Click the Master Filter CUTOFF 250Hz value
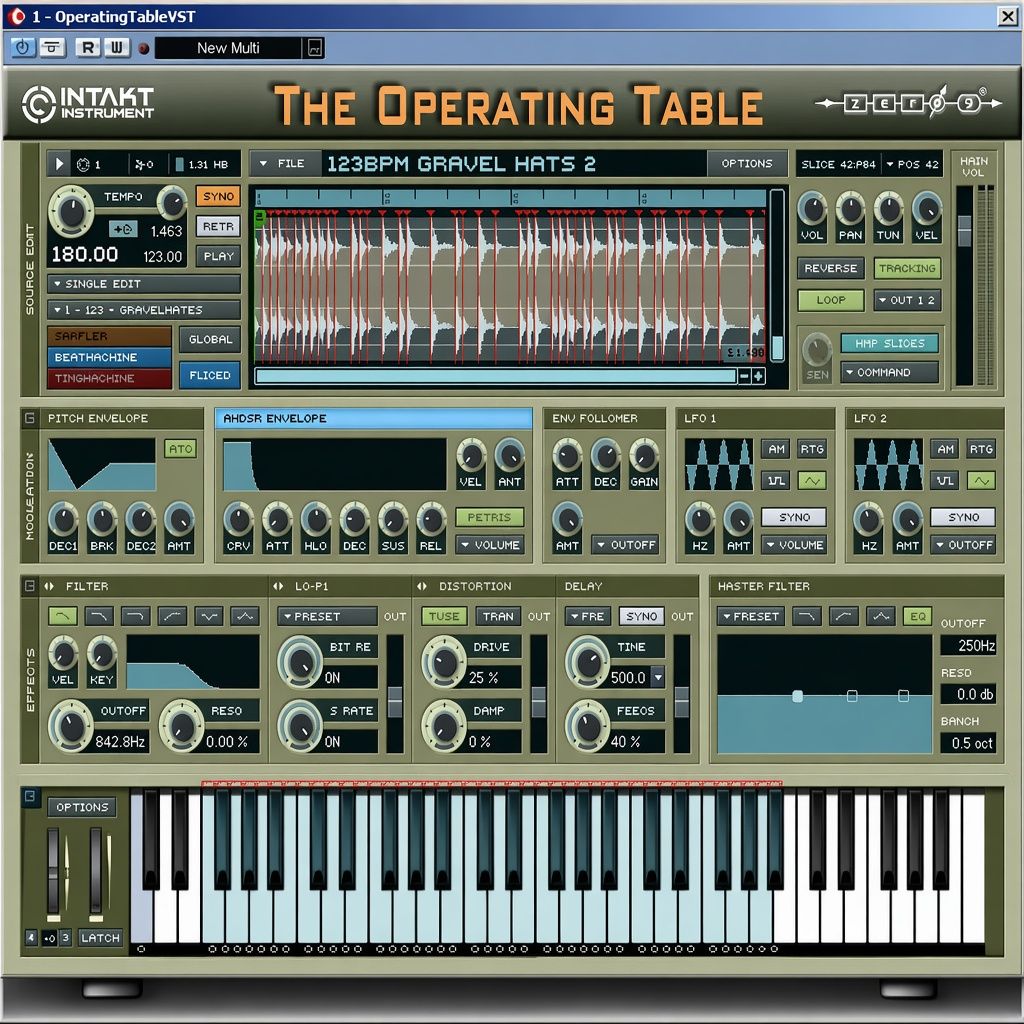The image size is (1024, 1024). point(968,645)
